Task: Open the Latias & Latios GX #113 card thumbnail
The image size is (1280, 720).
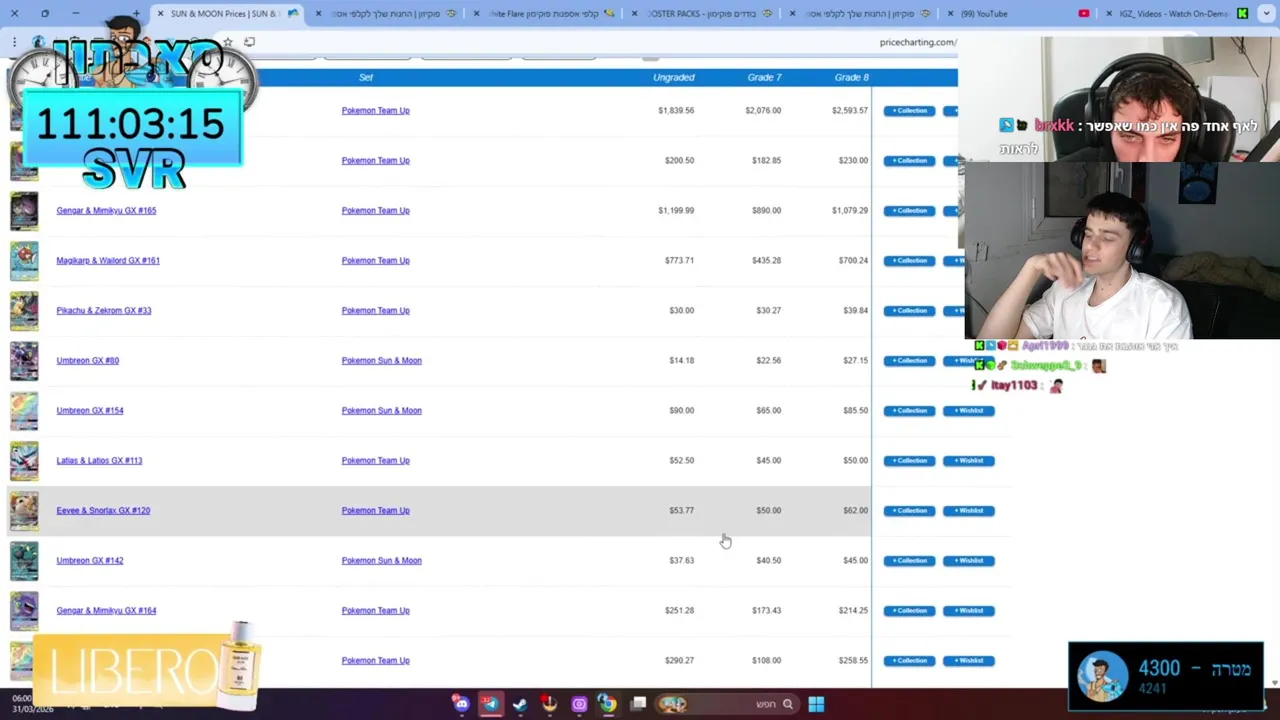Action: [x=24, y=461]
